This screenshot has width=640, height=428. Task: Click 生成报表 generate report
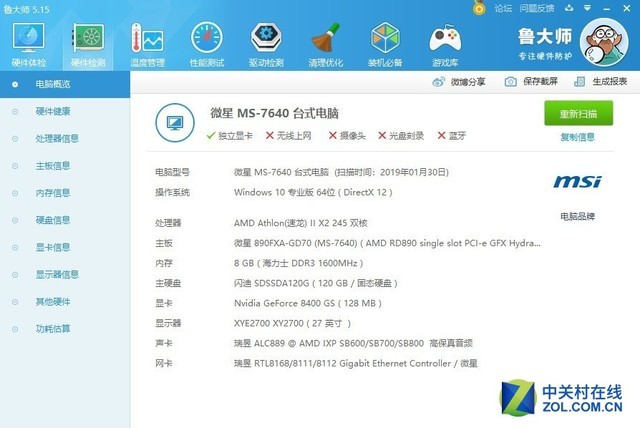tap(600, 82)
